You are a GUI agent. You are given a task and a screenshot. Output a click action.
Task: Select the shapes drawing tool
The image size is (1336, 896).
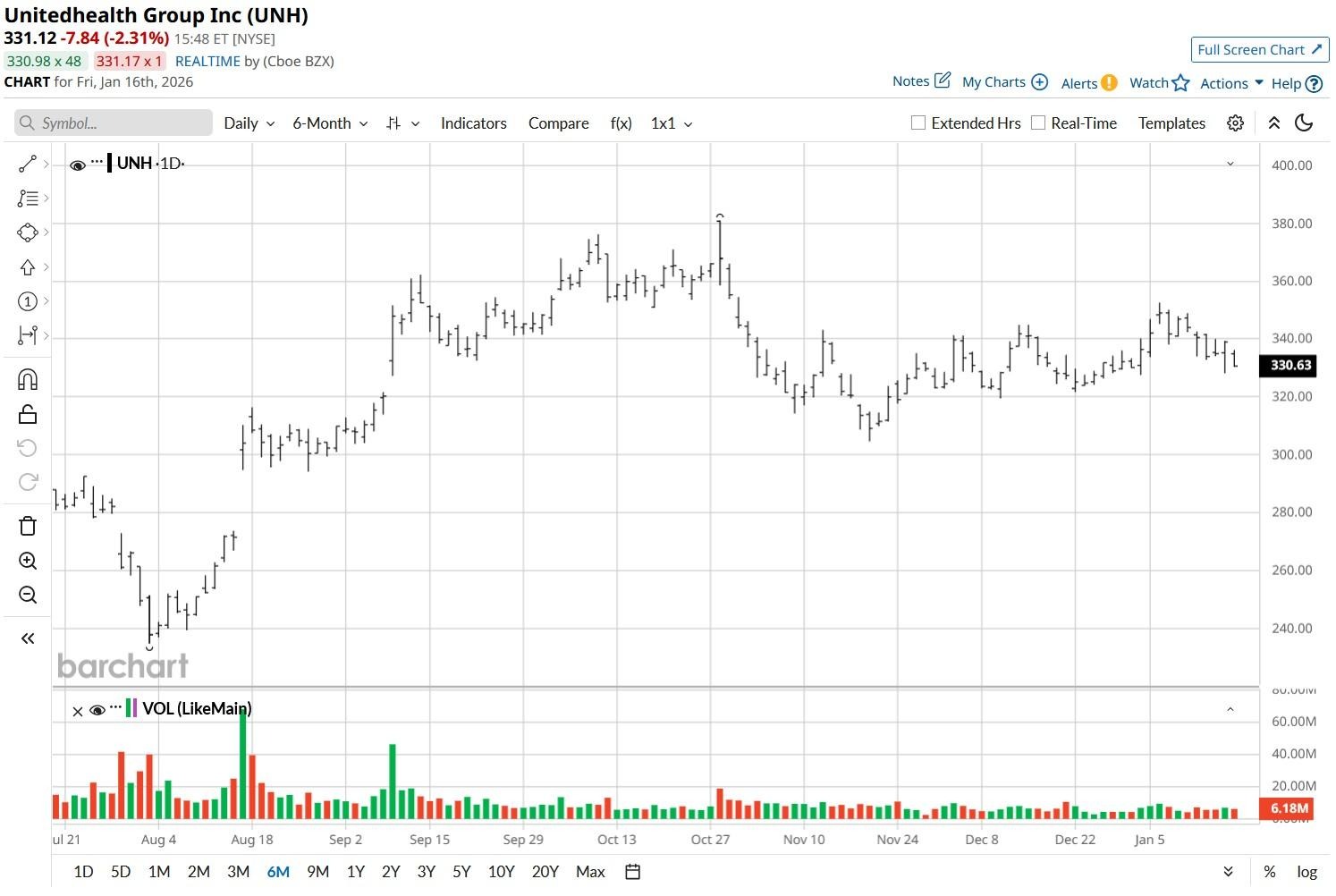(28, 232)
